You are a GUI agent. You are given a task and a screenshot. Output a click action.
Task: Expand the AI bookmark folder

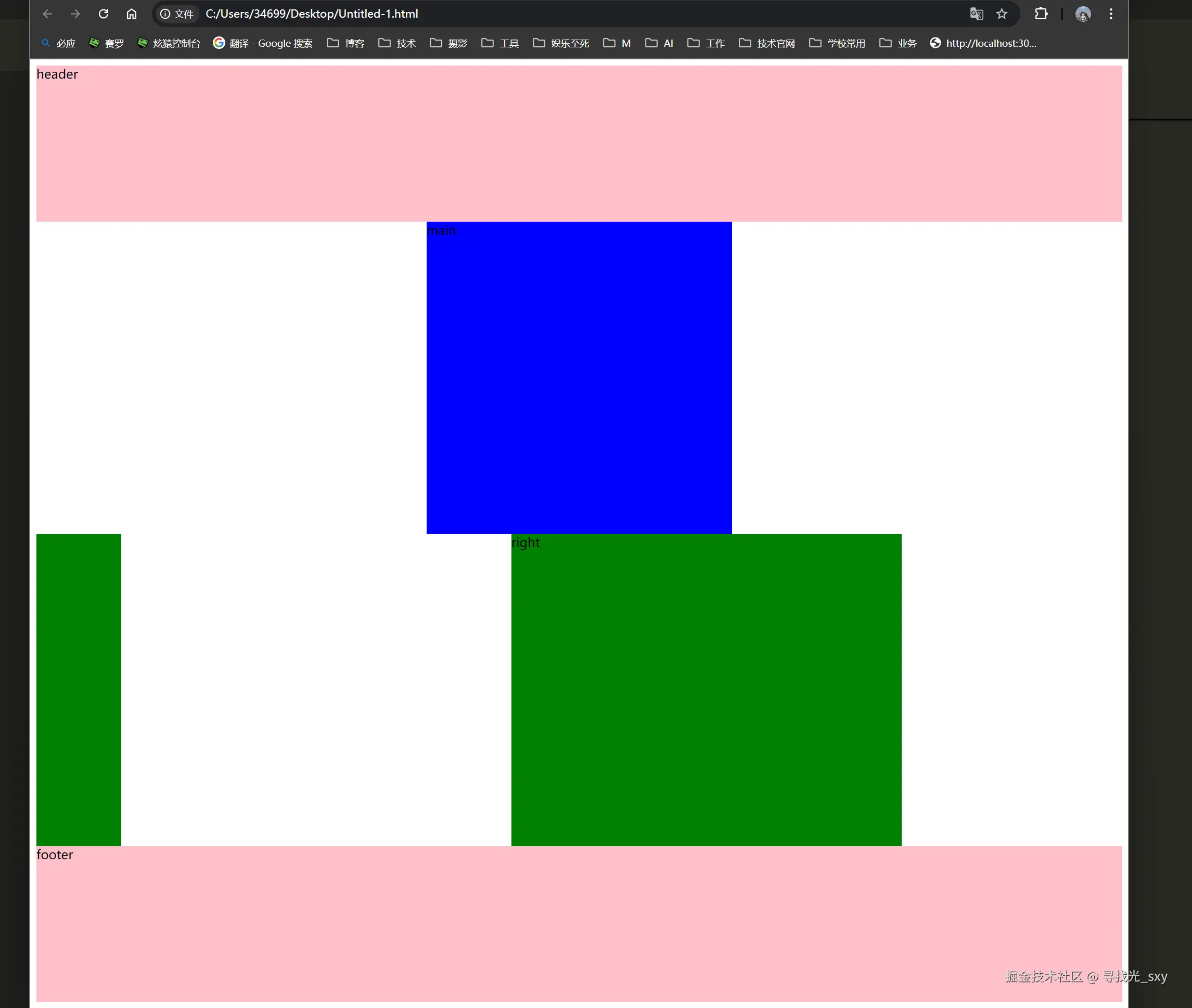(x=659, y=43)
